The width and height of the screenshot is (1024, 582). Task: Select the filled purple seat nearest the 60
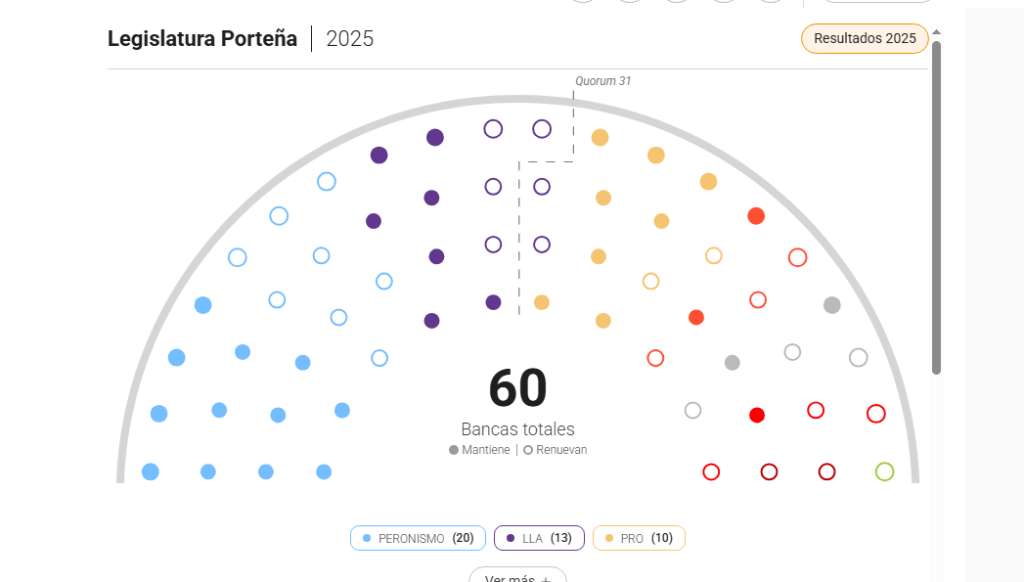tap(493, 302)
